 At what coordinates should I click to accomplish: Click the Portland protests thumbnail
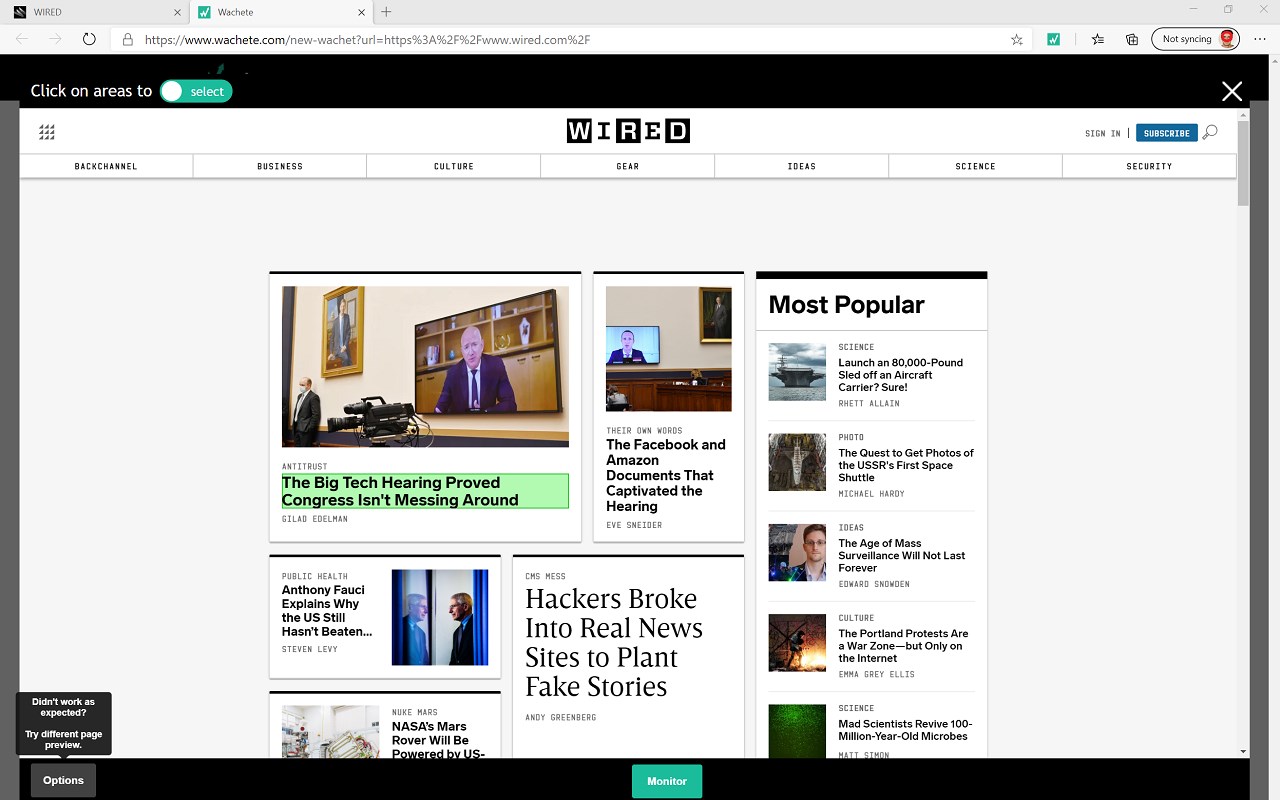pos(797,643)
